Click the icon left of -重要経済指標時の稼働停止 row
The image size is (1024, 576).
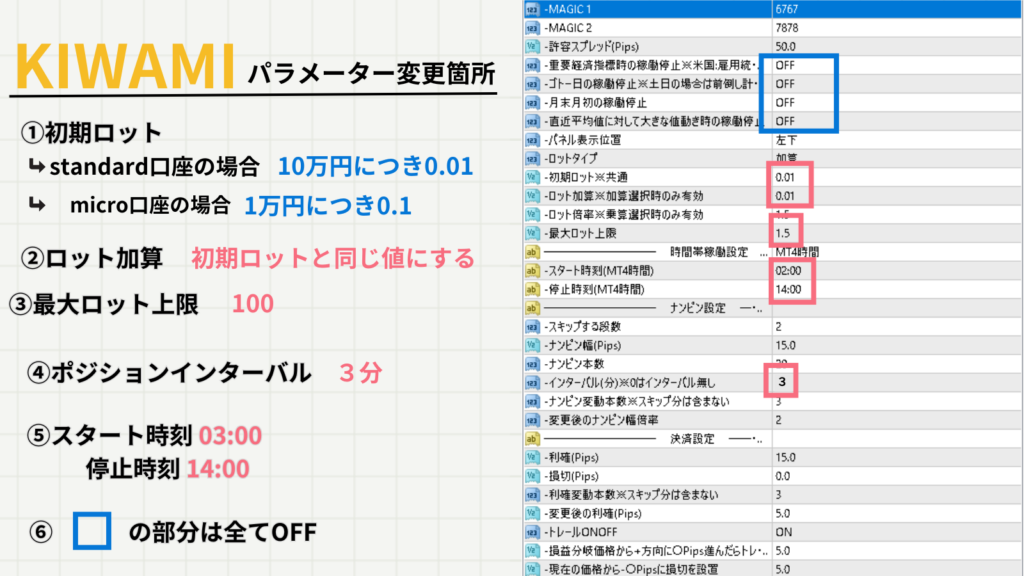(532, 65)
